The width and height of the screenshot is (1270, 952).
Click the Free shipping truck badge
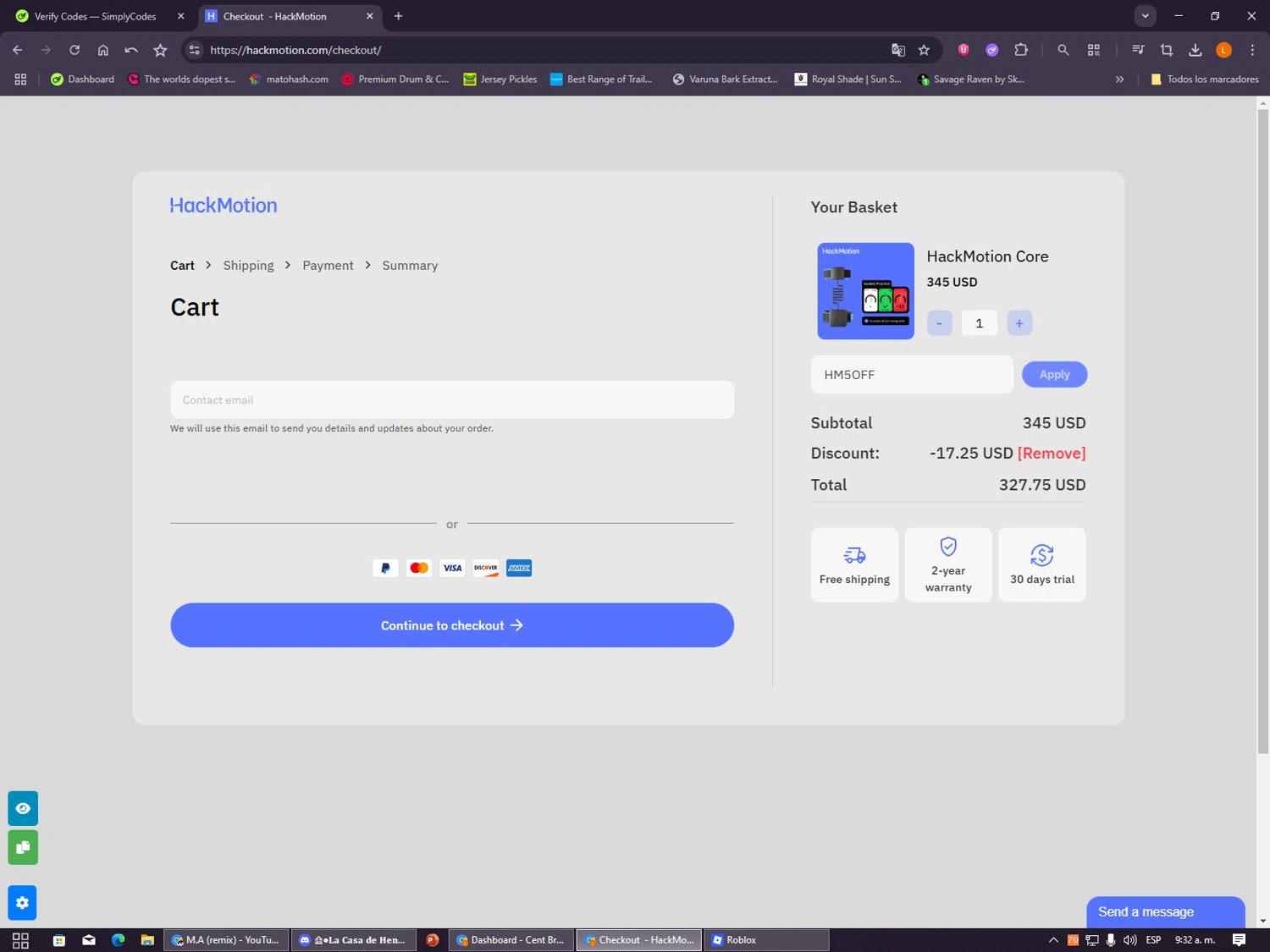[854, 565]
